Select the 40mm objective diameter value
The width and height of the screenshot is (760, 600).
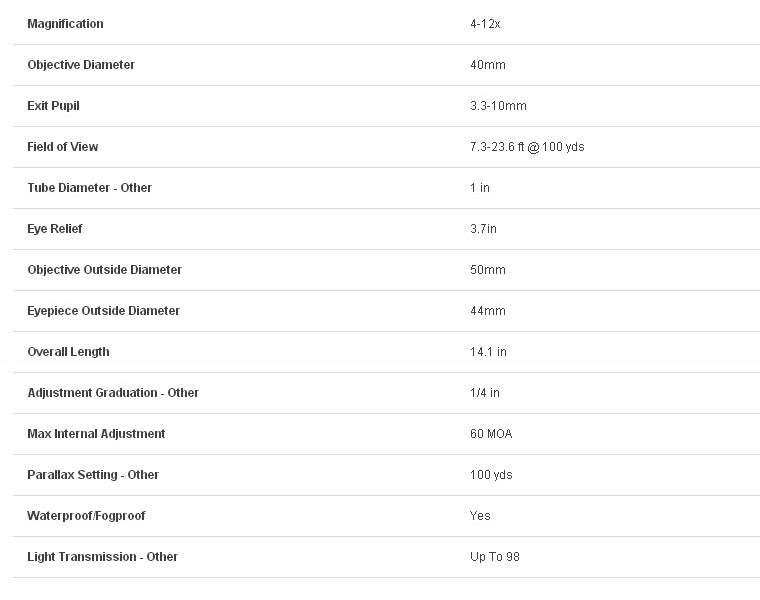488,65
